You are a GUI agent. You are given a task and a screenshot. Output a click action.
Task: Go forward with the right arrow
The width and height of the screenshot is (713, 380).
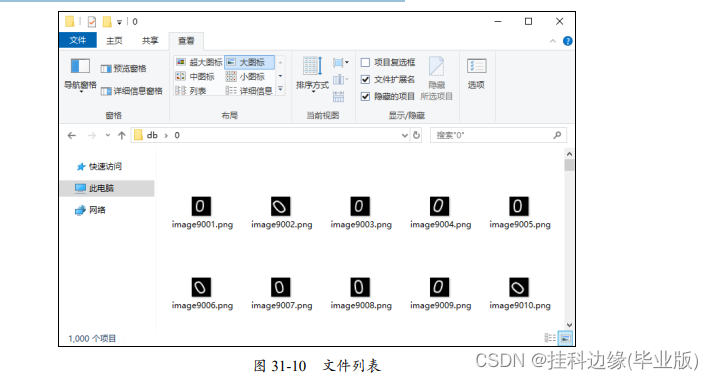pyautogui.click(x=91, y=135)
